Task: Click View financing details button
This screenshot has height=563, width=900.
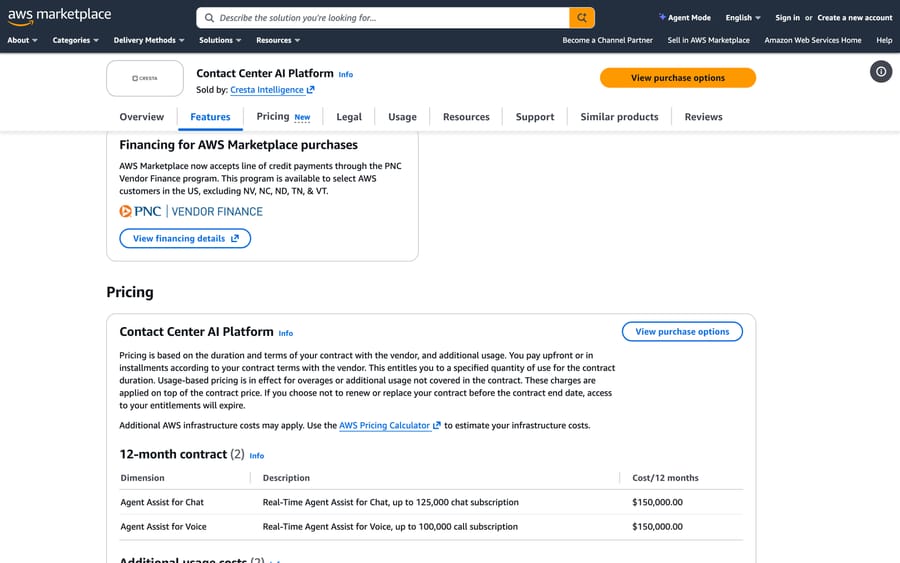Action: coord(185,239)
